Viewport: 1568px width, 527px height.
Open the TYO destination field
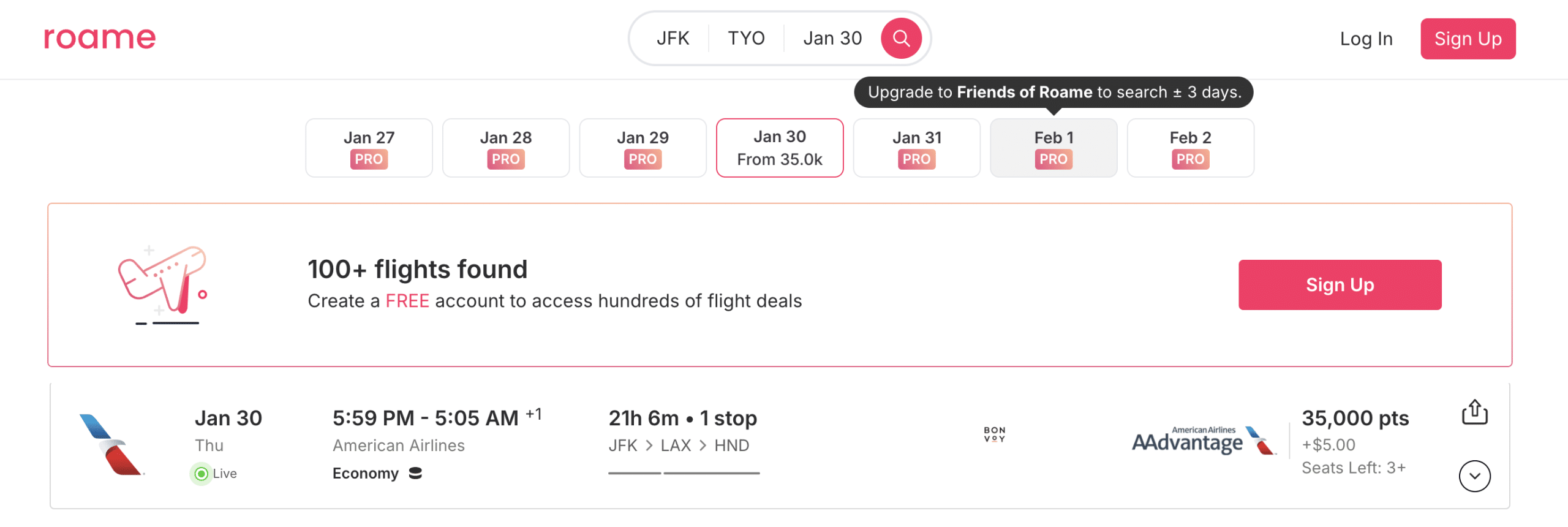point(746,39)
